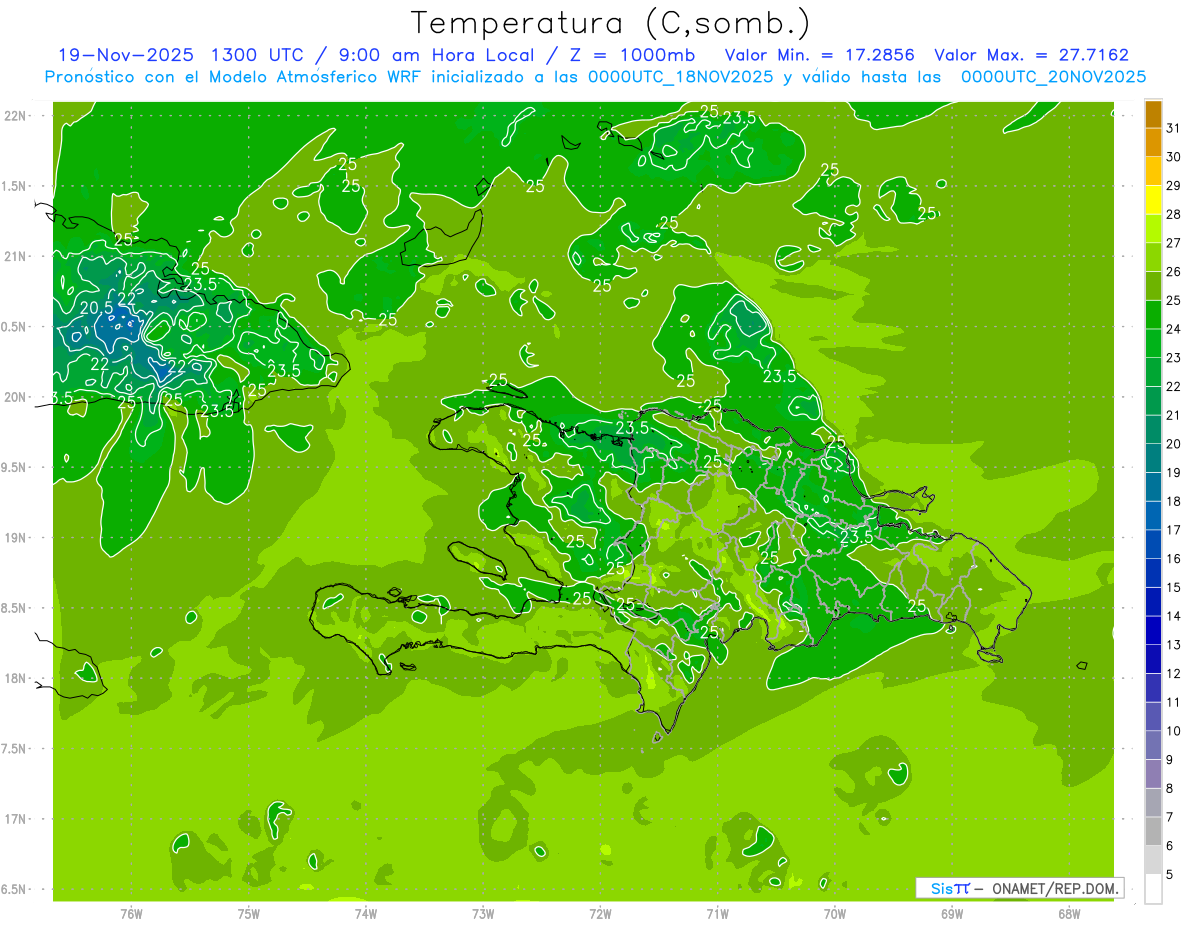Viewport: 1200px width, 927px height.
Task: Select the purple legend swatch between 9 and 10
Action: pos(1153,745)
